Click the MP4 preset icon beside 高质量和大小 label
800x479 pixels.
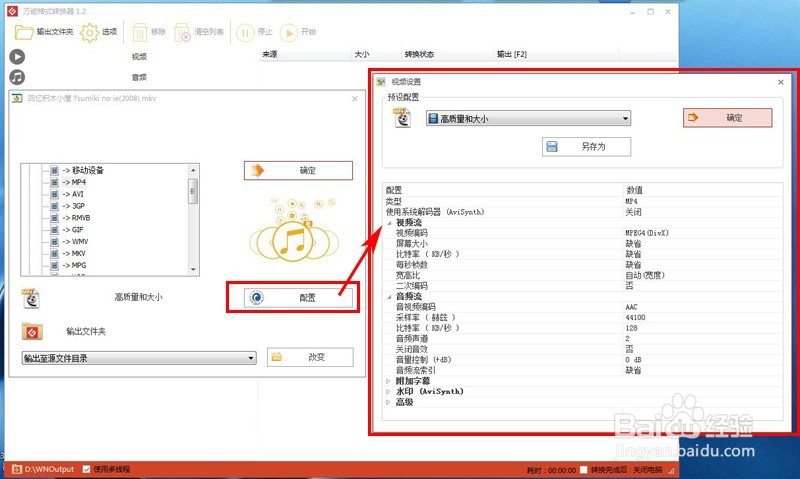coord(31,298)
